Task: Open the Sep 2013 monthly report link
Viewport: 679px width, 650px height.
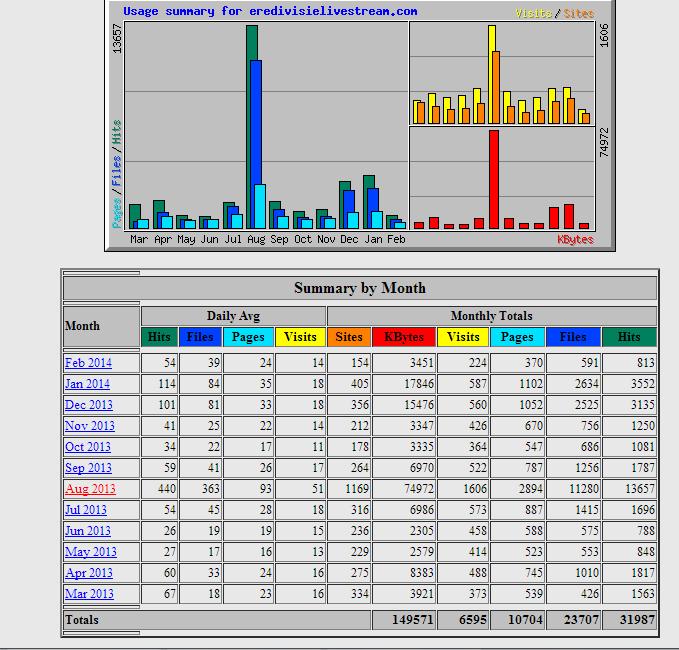Action: point(88,468)
